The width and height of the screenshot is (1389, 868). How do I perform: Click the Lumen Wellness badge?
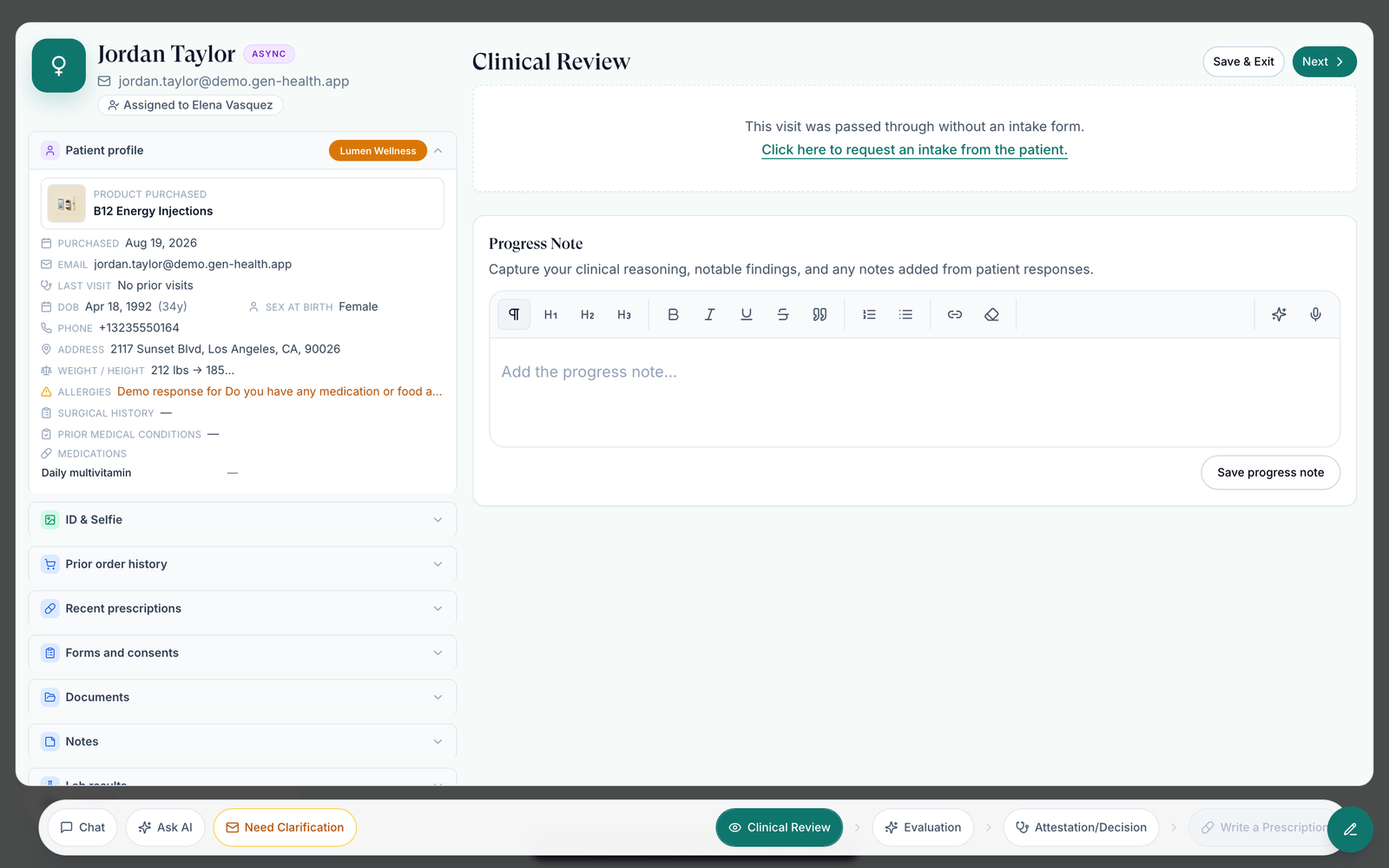(x=378, y=151)
